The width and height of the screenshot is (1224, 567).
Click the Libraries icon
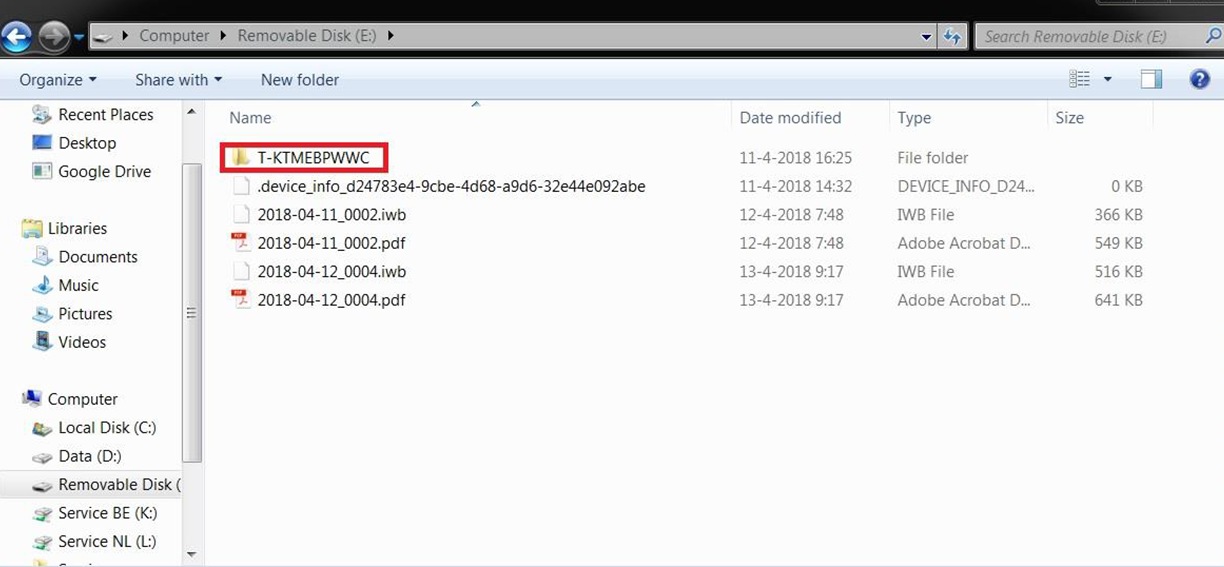32,228
